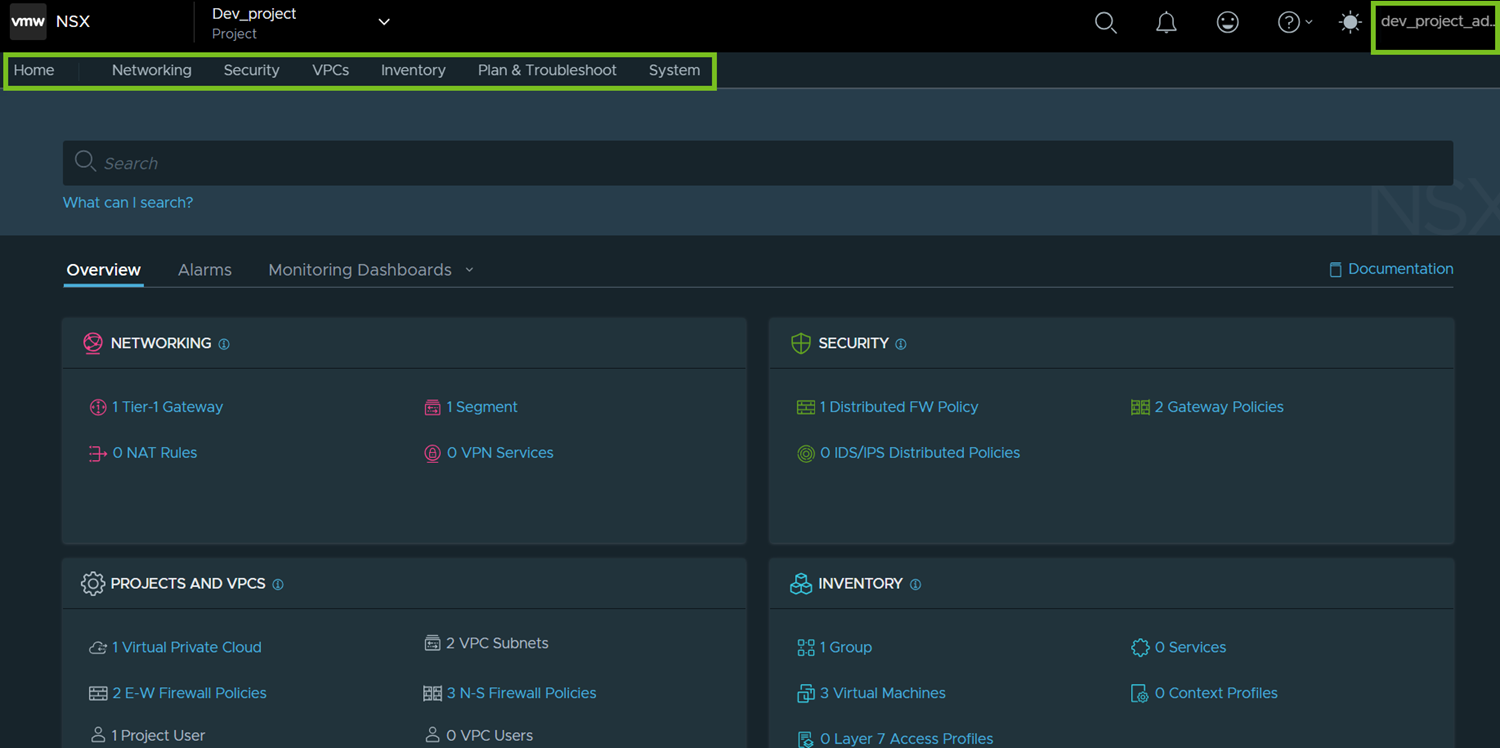
Task: Open the 3 Virtual Machines link
Action: (883, 693)
